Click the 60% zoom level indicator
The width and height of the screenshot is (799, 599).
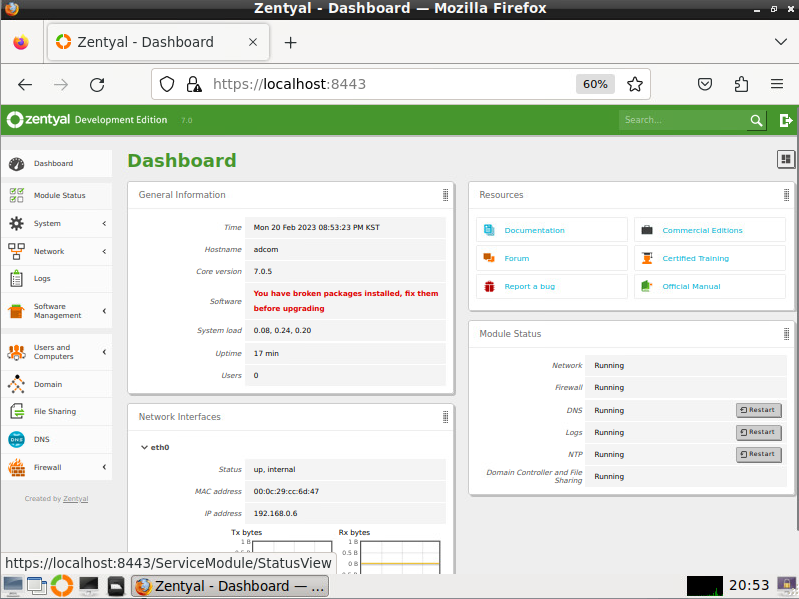click(x=595, y=84)
